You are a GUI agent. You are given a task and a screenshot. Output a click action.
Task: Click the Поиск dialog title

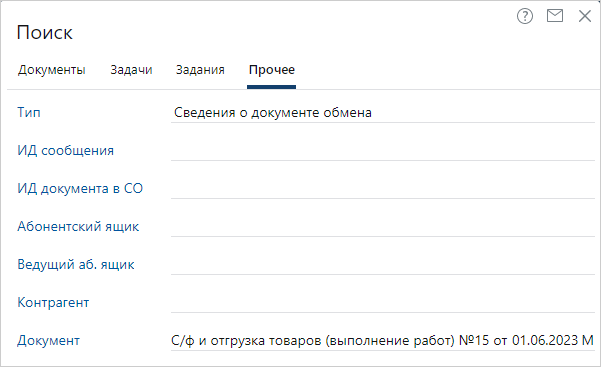[x=44, y=33]
